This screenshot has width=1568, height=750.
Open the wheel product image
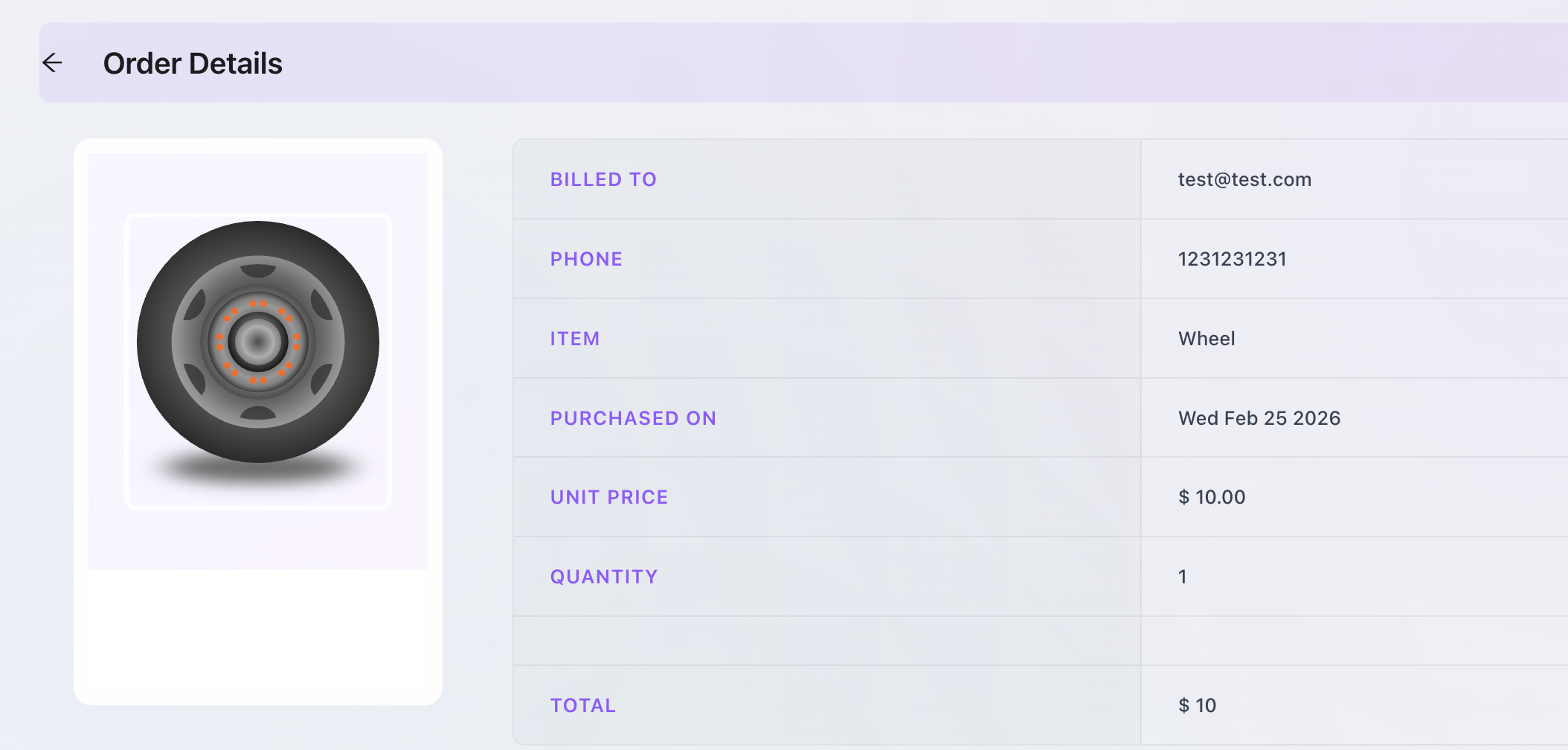click(x=258, y=350)
